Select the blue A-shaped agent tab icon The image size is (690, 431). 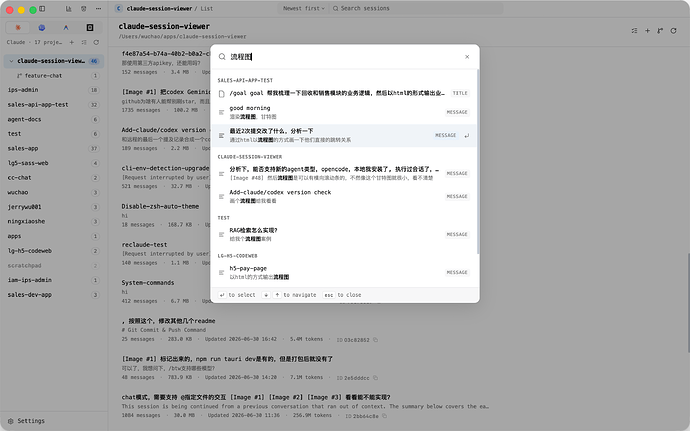(66, 27)
